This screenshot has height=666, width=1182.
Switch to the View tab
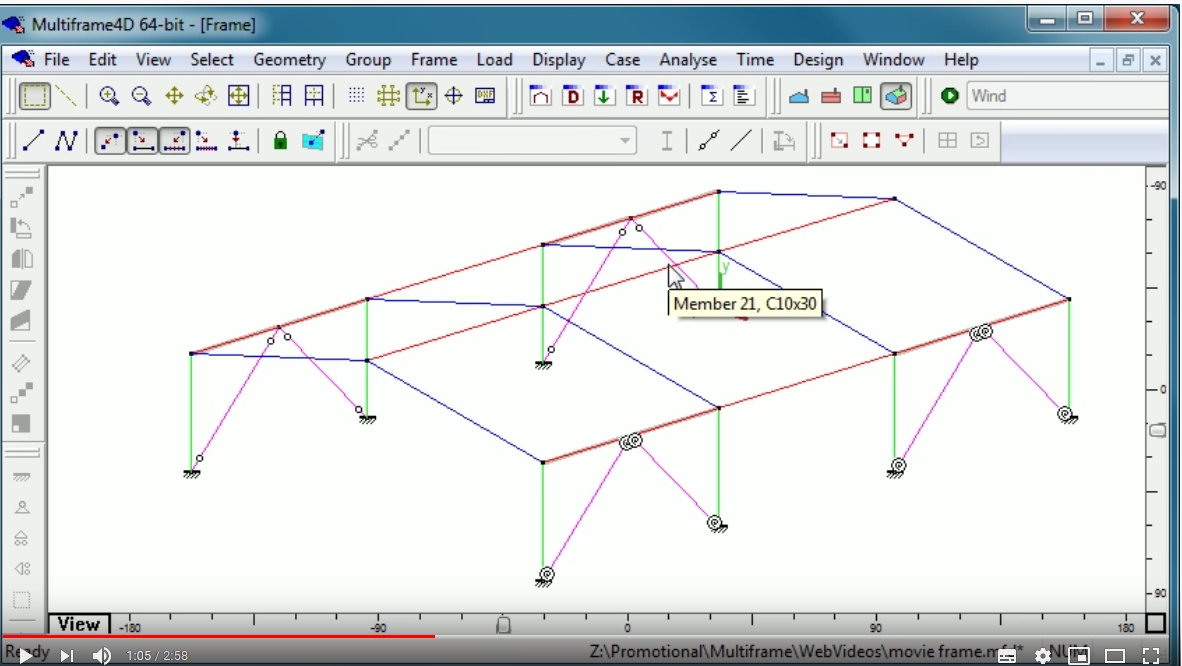click(78, 624)
